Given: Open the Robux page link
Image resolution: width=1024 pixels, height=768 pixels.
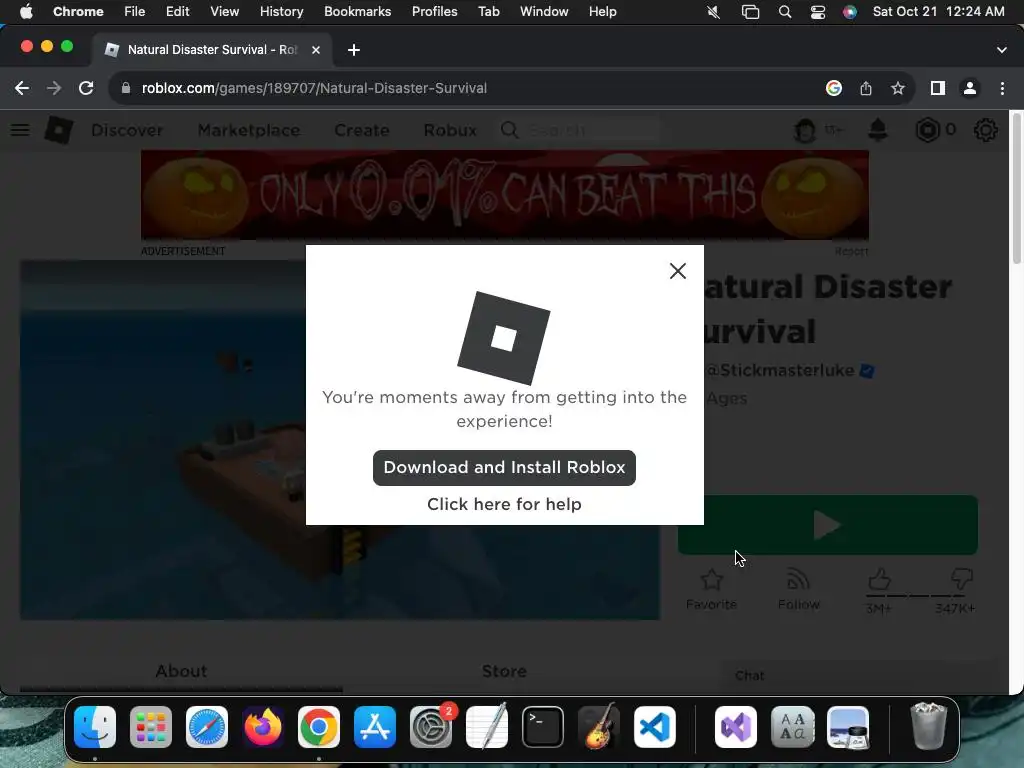Looking at the screenshot, I should click(x=450, y=130).
